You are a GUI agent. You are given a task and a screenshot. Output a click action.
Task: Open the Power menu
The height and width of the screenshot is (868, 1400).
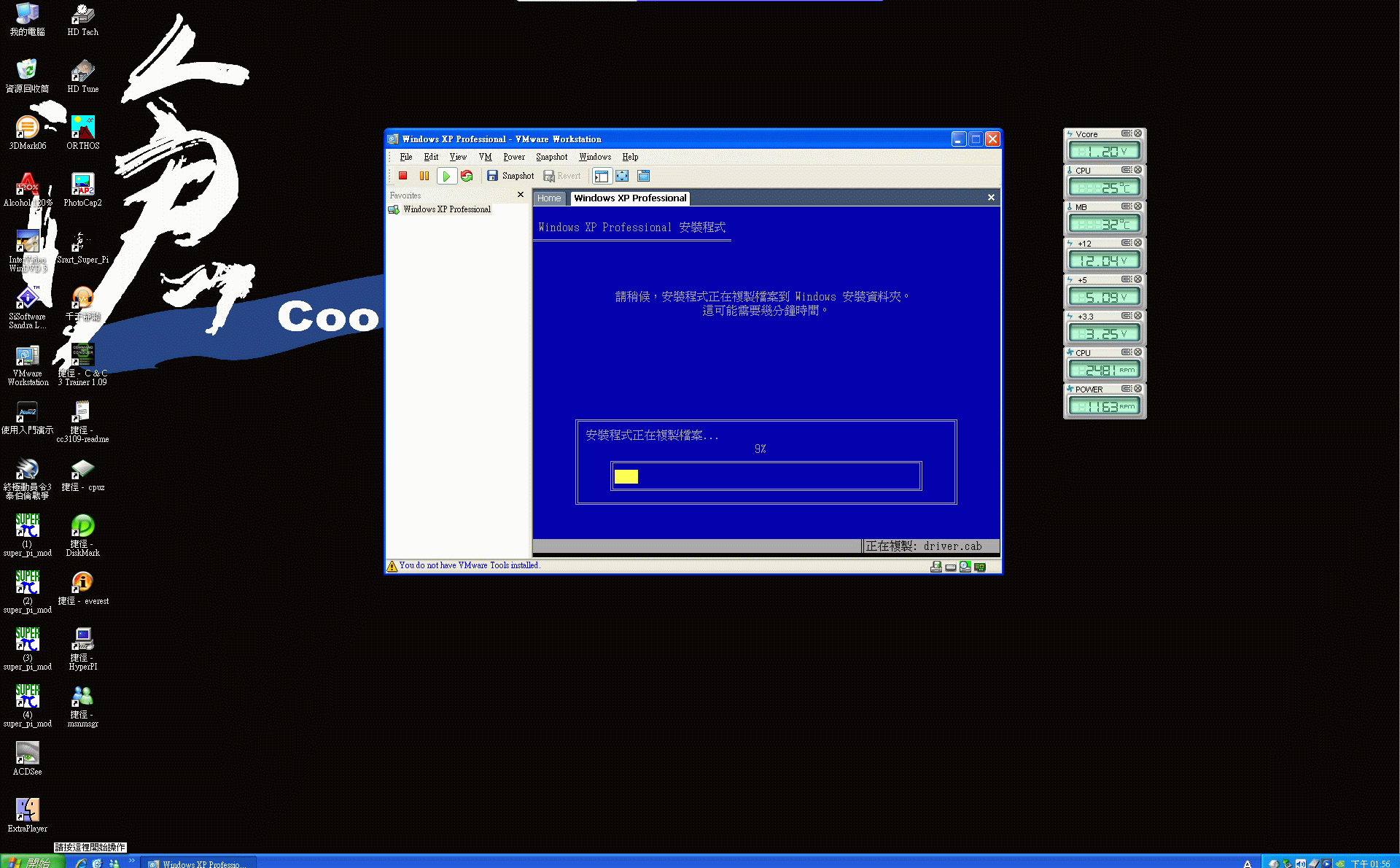(x=514, y=157)
